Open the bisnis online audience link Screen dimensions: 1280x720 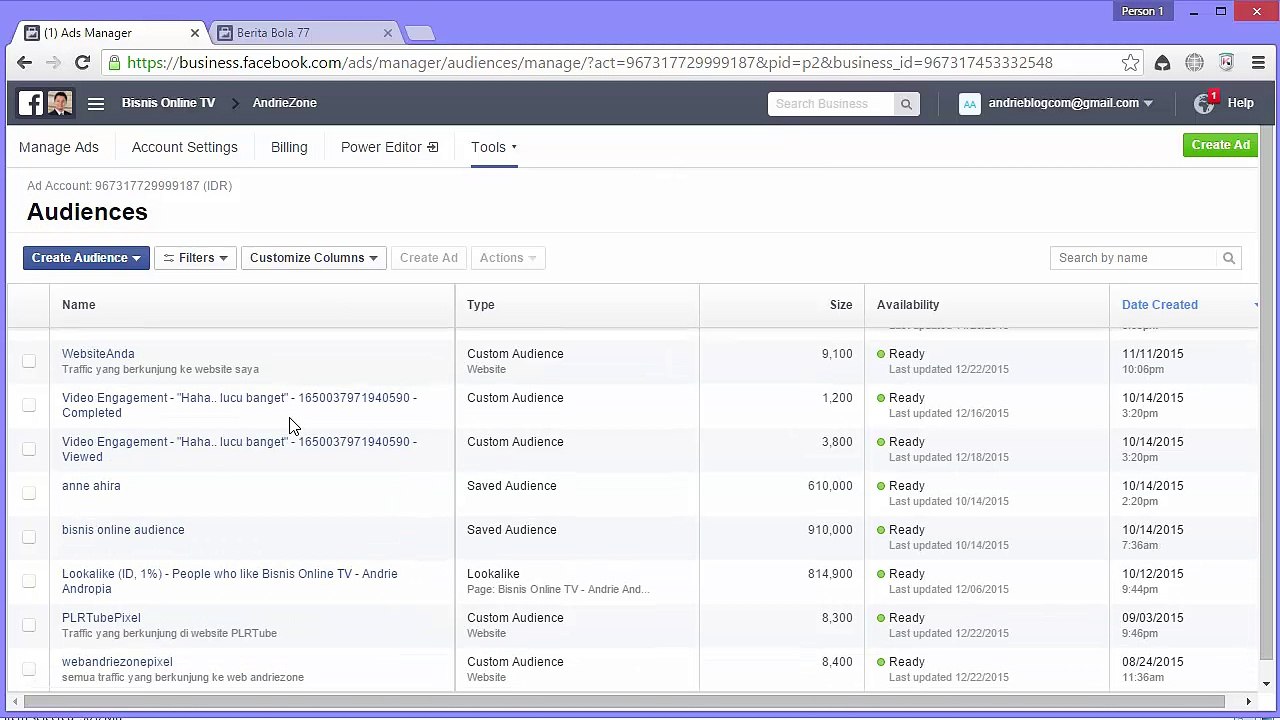(x=123, y=530)
